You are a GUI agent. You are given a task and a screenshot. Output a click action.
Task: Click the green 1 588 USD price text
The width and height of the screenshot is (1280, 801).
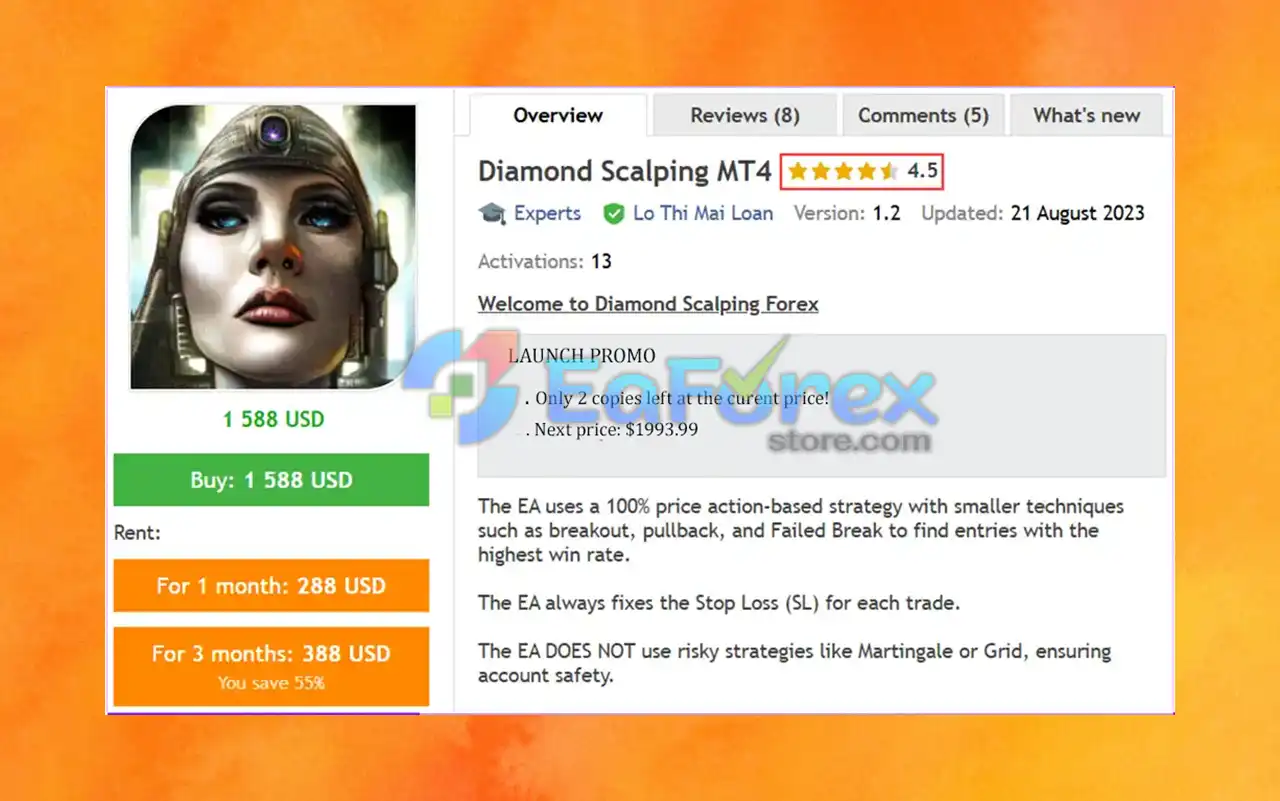pos(273,419)
